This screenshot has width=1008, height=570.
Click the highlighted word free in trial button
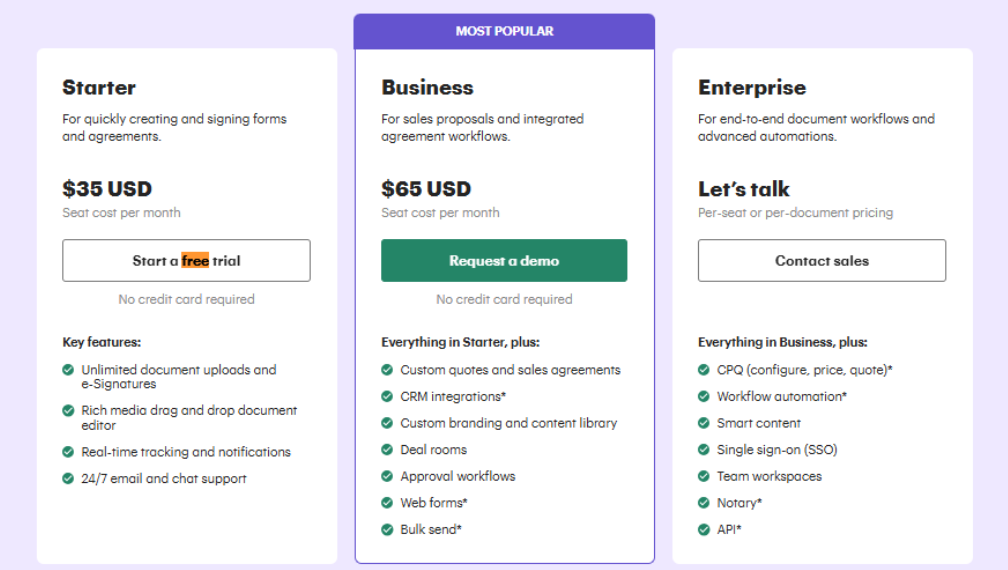(195, 260)
